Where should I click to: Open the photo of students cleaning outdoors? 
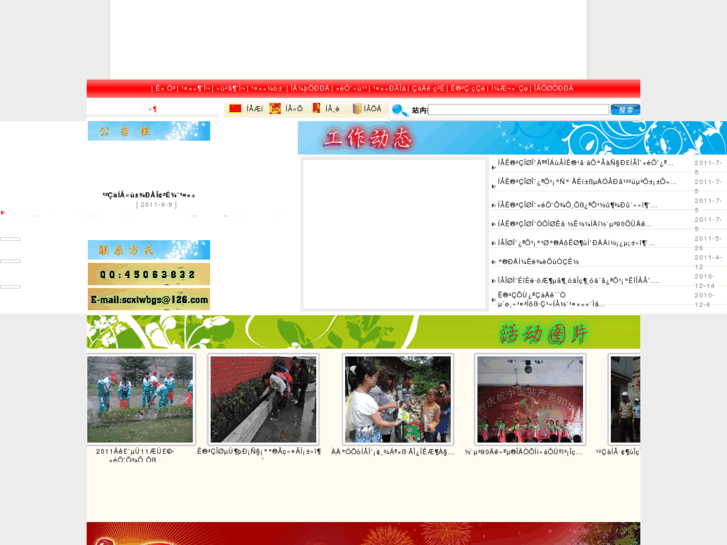coord(140,399)
